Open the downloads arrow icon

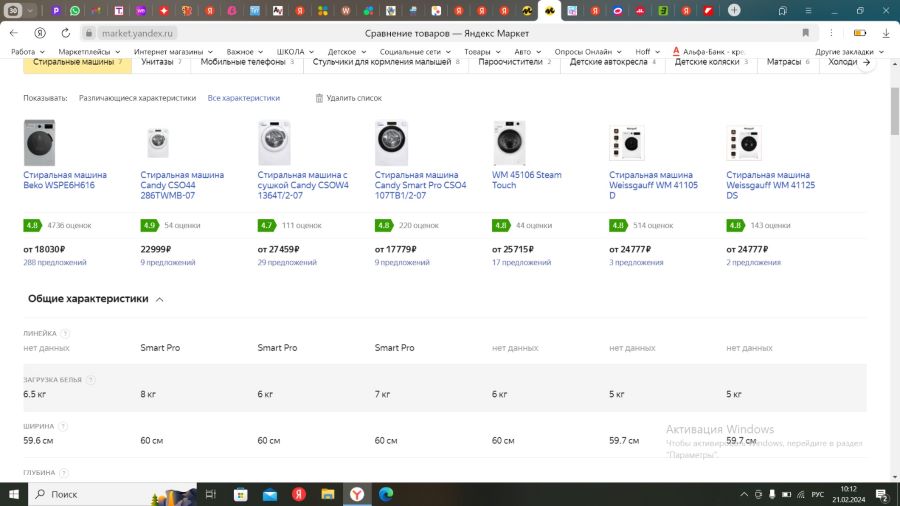[x=886, y=33]
